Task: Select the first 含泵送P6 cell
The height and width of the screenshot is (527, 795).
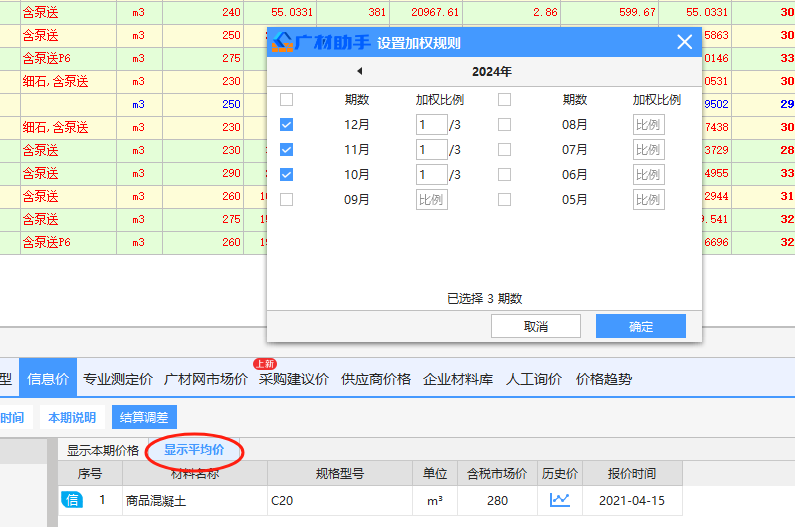Action: pyautogui.click(x=68, y=58)
